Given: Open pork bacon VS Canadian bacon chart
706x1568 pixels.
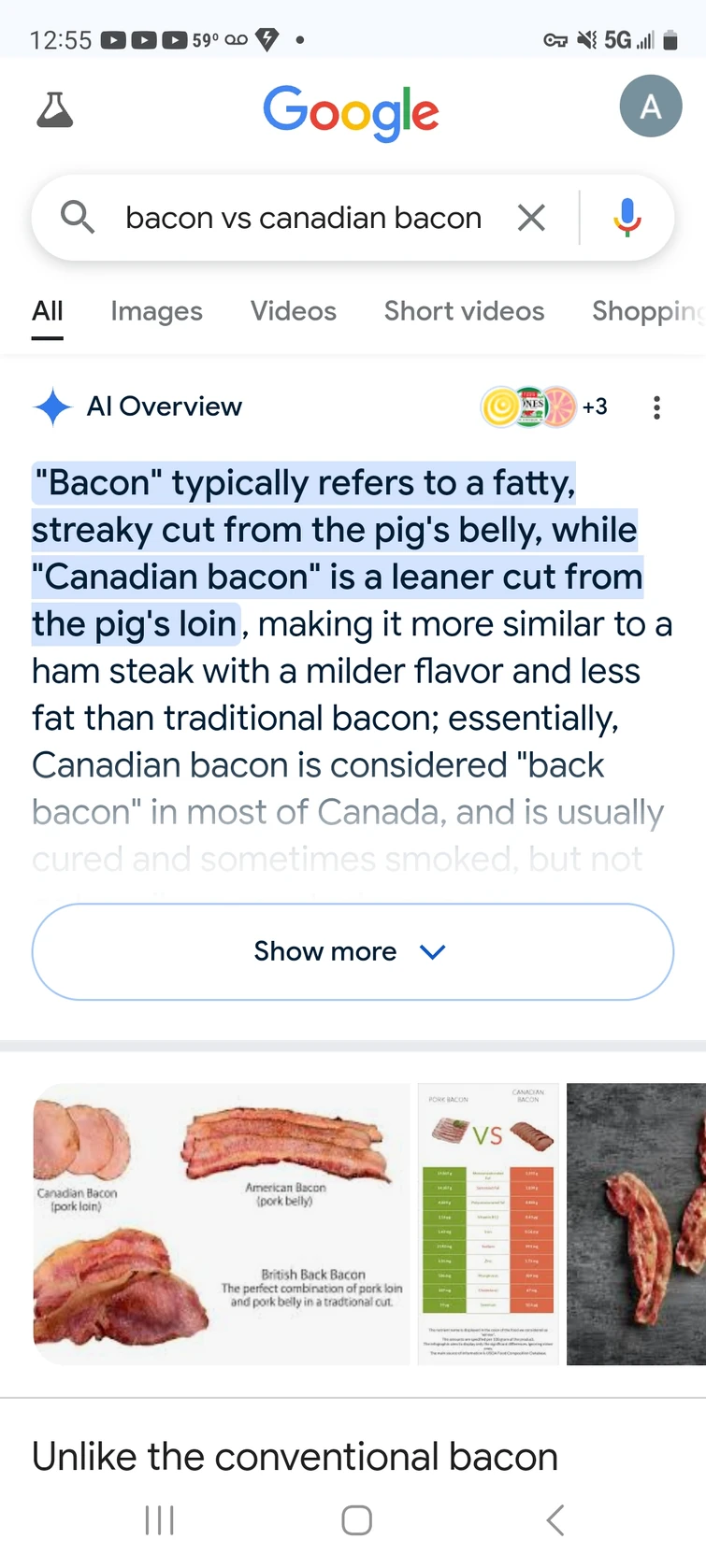Looking at the screenshot, I should point(488,1224).
